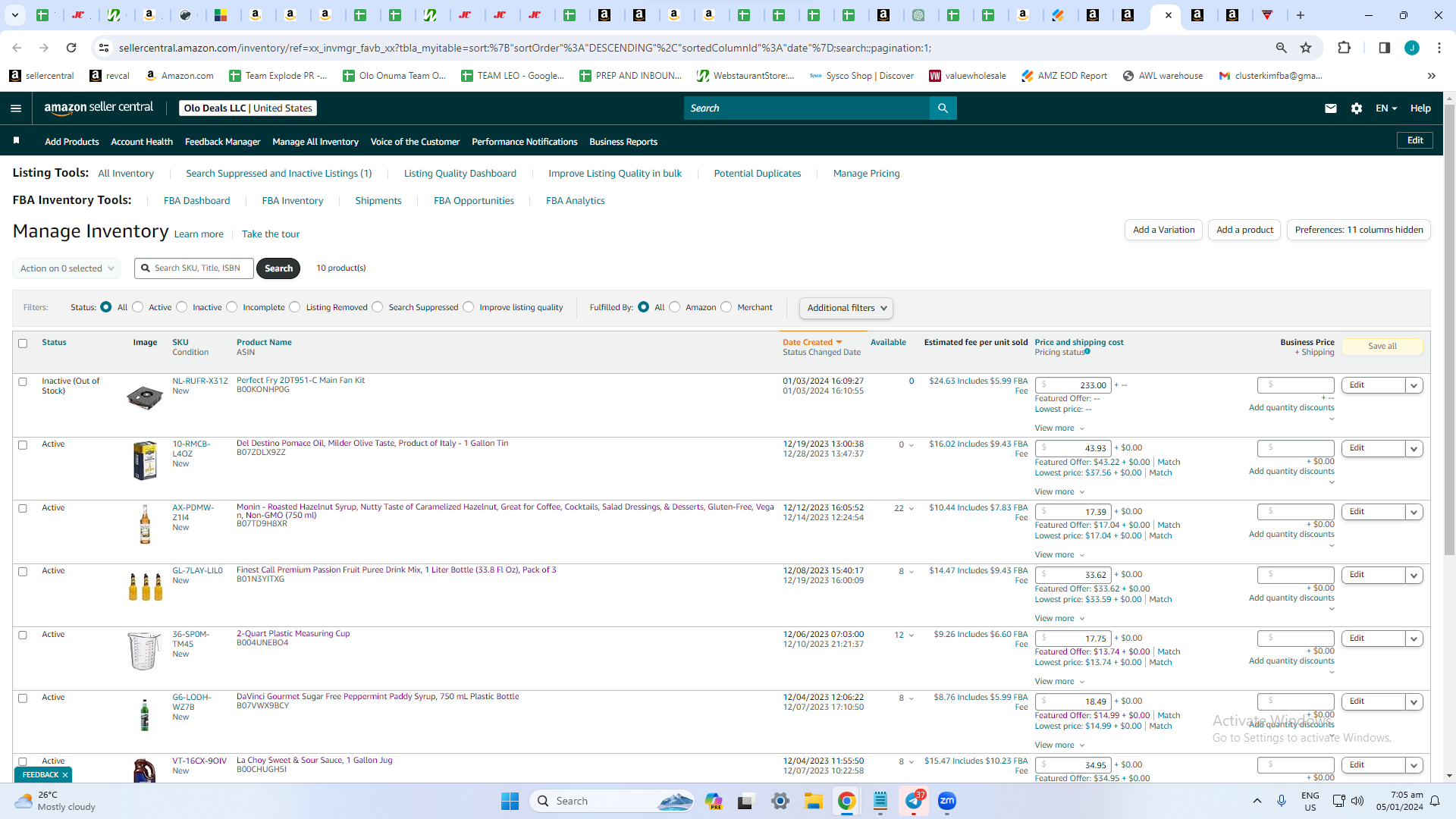Toggle the browser side panel icon
Screen dimensions: 1456x819
click(x=1384, y=48)
